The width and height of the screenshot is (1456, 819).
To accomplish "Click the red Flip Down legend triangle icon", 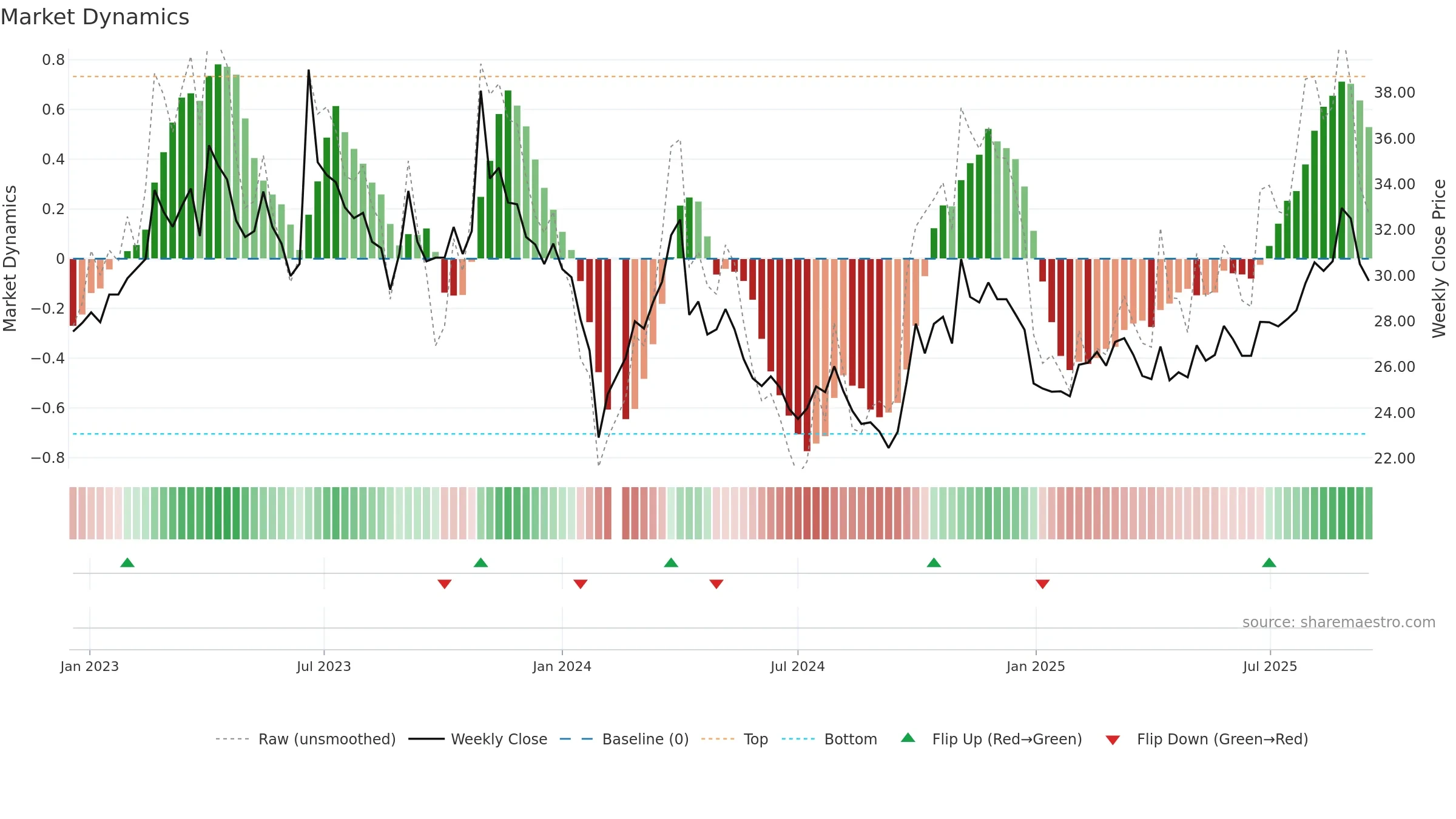I will (x=1113, y=740).
